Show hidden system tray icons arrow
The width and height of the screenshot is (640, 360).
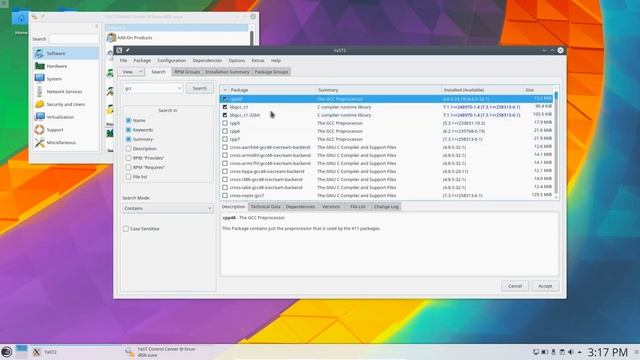coord(579,352)
